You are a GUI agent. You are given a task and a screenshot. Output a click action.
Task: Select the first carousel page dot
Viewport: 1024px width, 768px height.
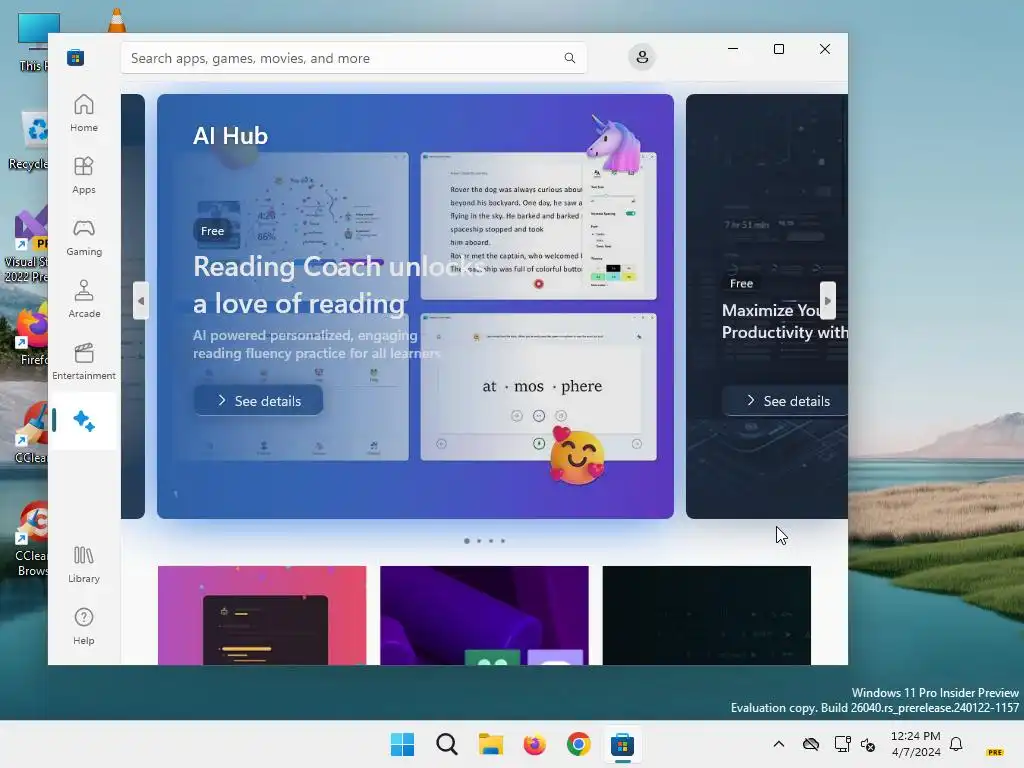point(467,541)
